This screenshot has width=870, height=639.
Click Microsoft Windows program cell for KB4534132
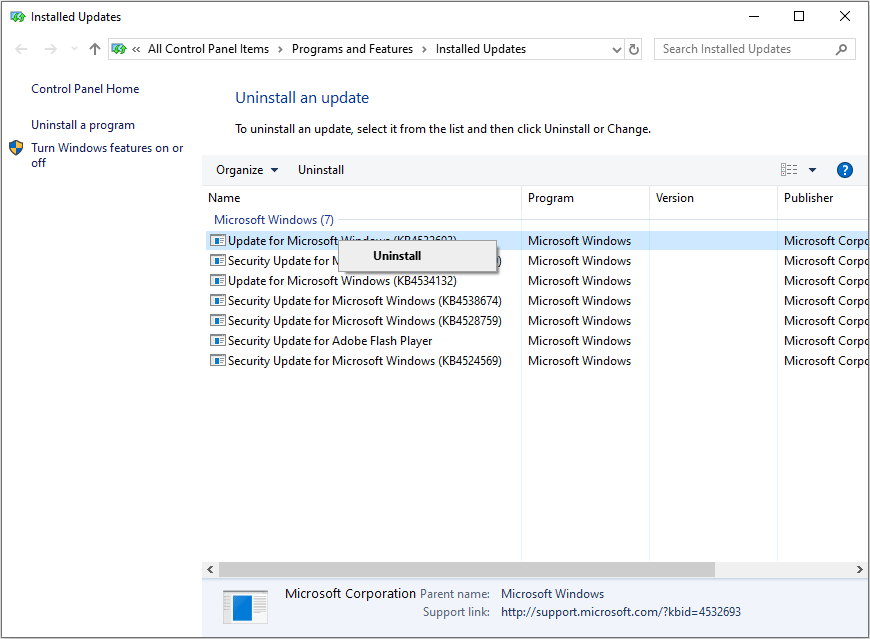579,281
